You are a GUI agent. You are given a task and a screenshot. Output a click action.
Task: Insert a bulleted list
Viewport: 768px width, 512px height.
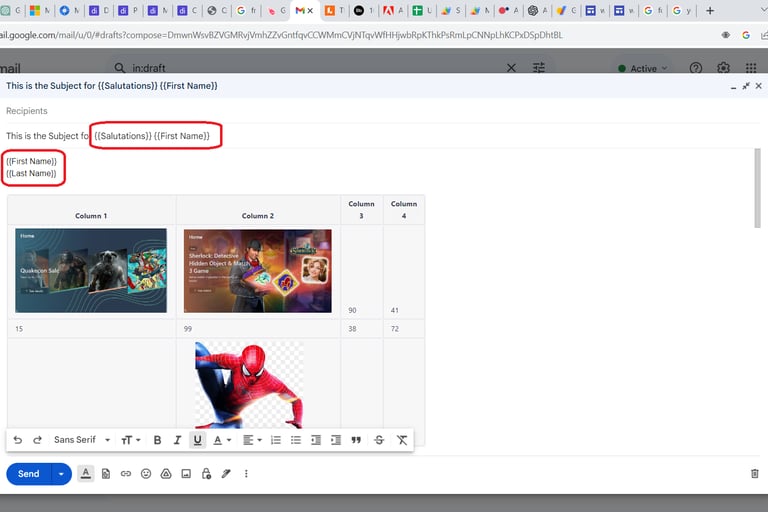pos(296,440)
